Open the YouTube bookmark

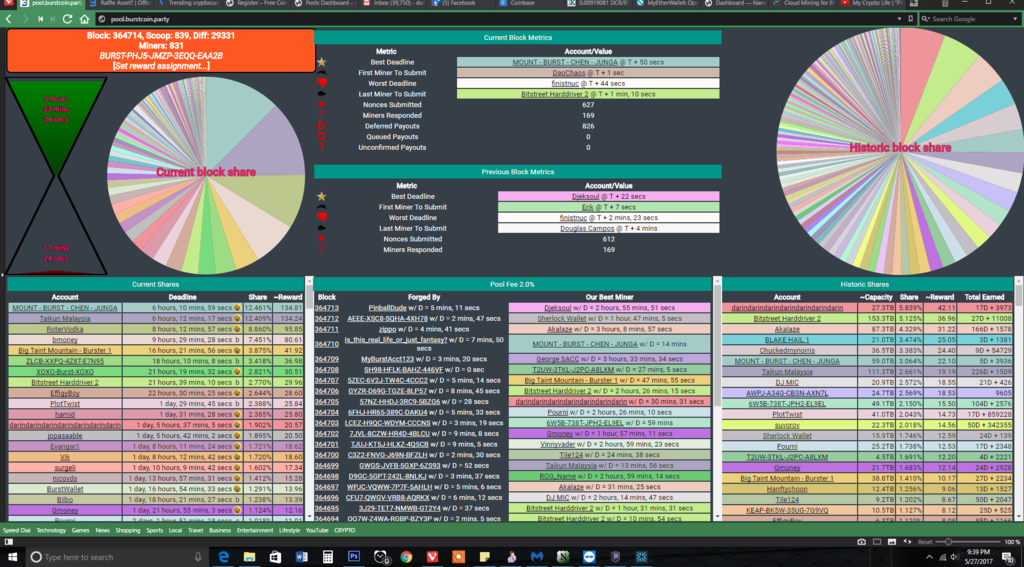click(317, 531)
